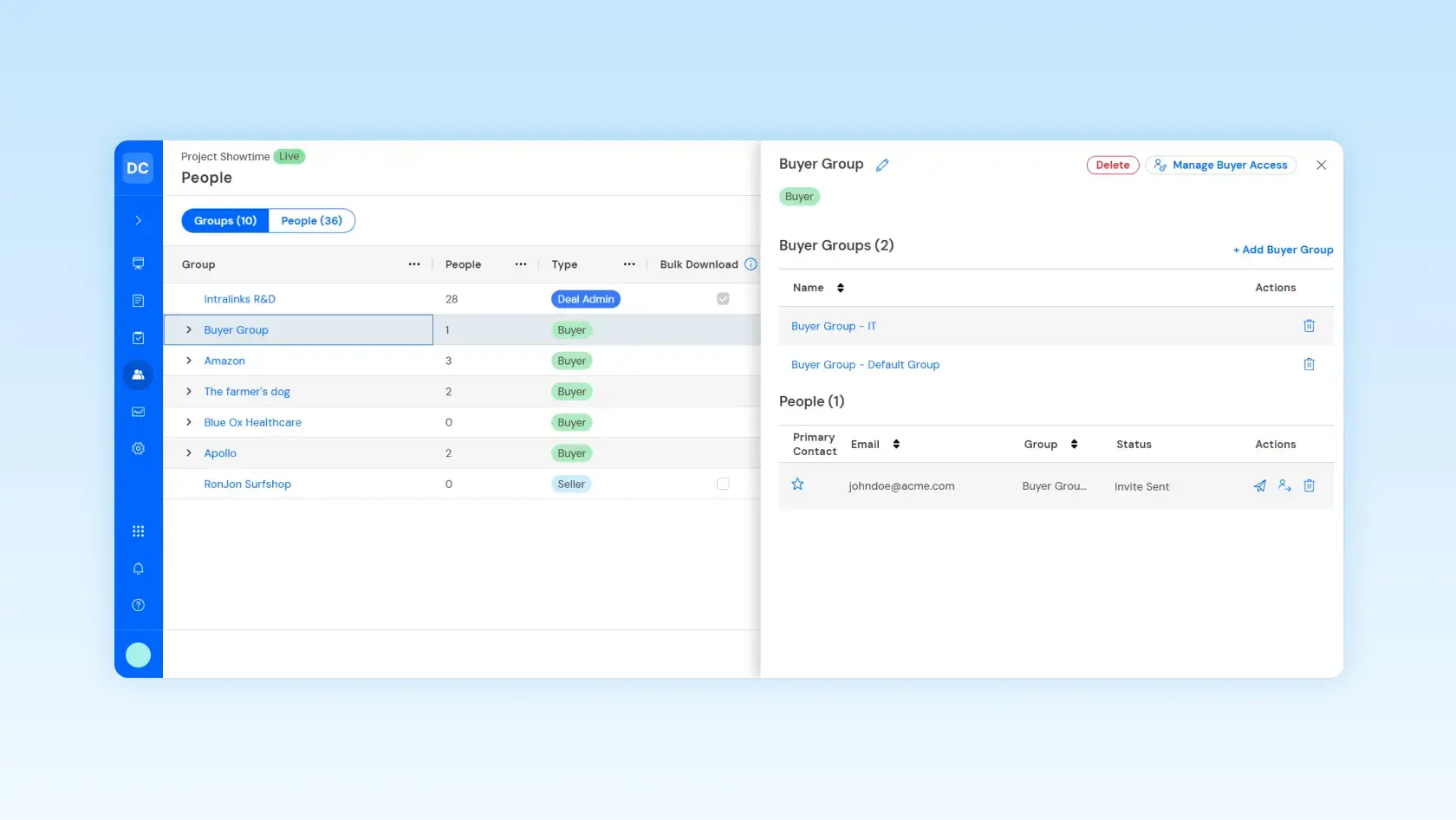Open Blue Ox Healthcare group link
This screenshot has height=820, width=1456.
click(x=252, y=422)
